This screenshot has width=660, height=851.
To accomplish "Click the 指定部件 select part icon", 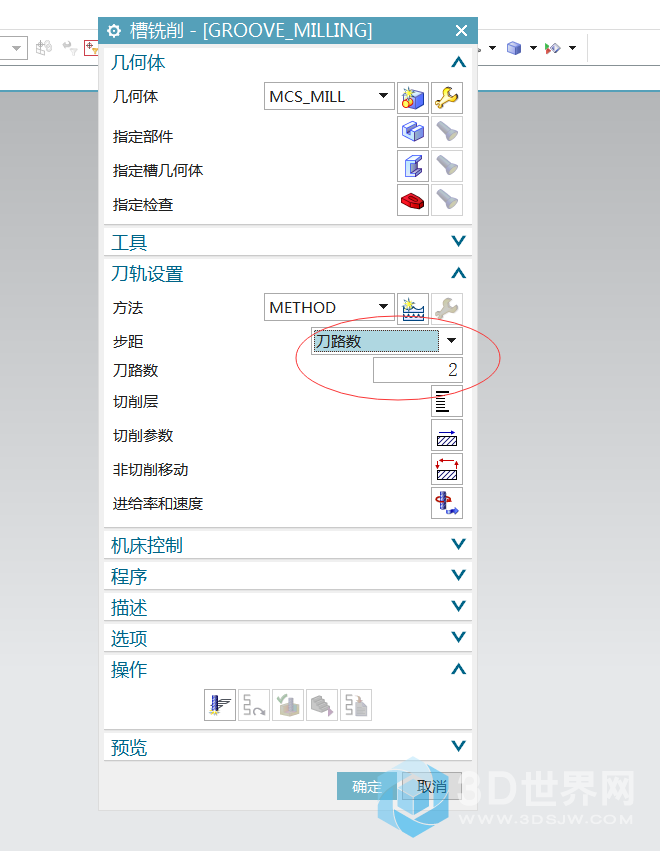I will click(413, 132).
